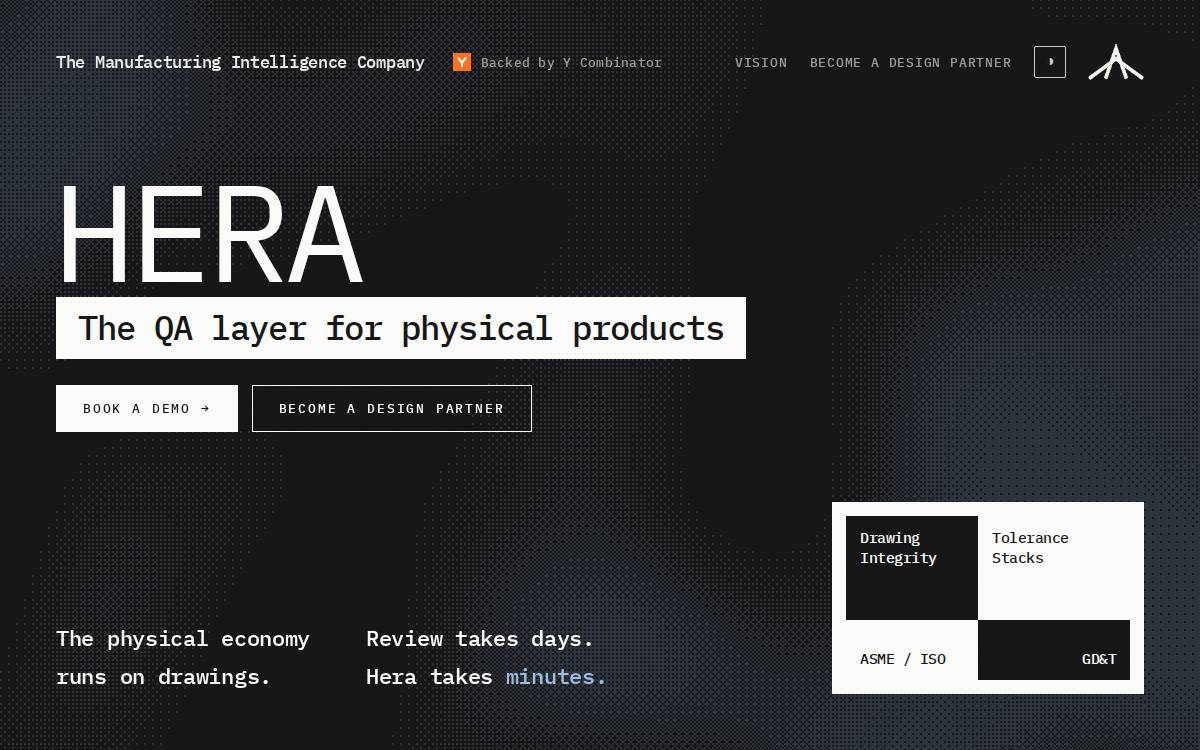Select the Drawing Integrity tile

(912, 568)
